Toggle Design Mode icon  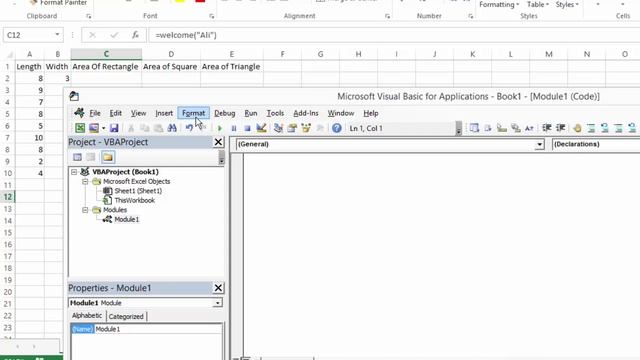coord(261,128)
